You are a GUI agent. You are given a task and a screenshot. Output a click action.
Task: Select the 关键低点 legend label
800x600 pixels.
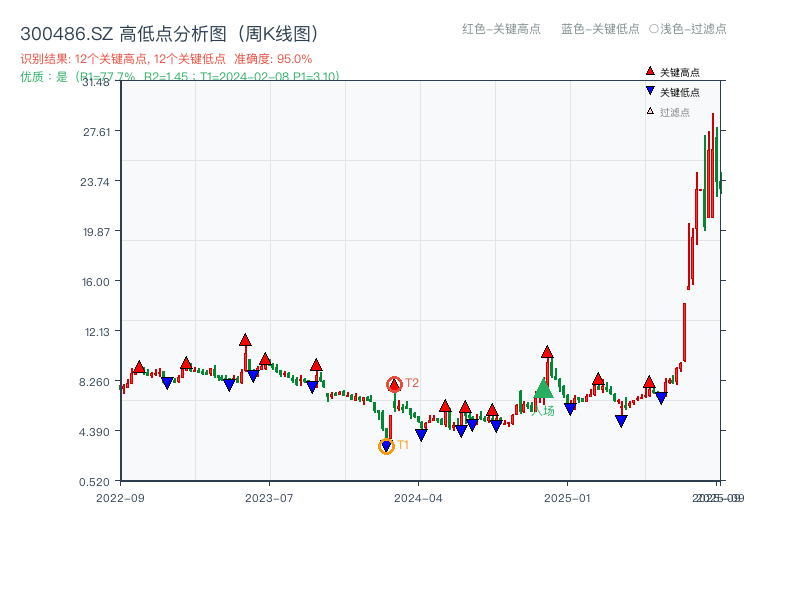point(680,92)
